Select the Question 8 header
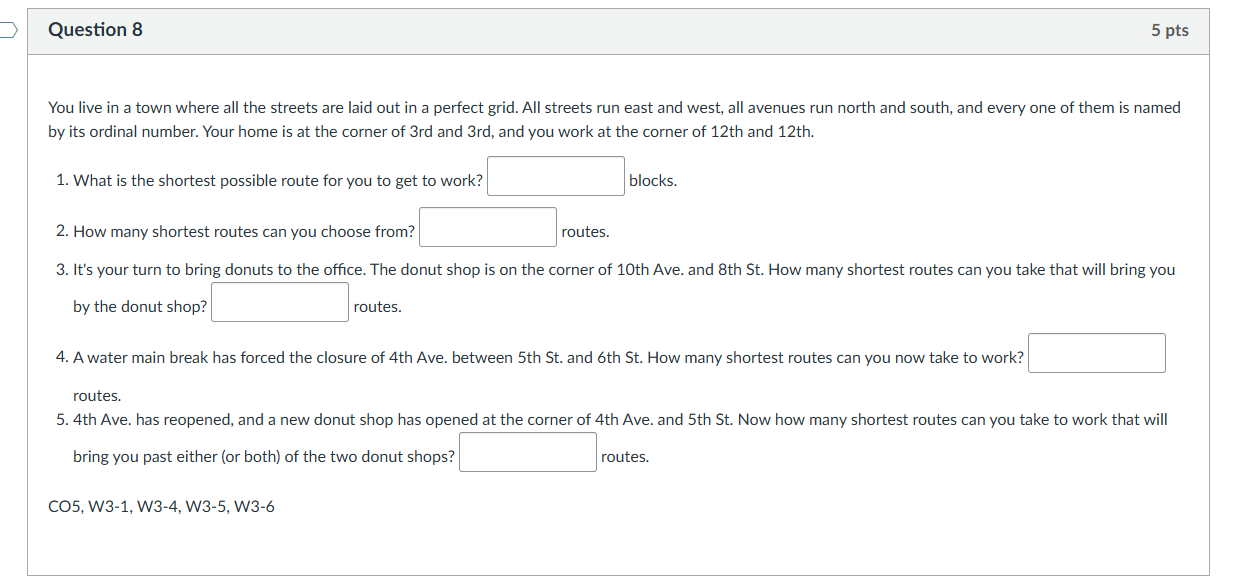This screenshot has width=1244, height=588. point(95,29)
